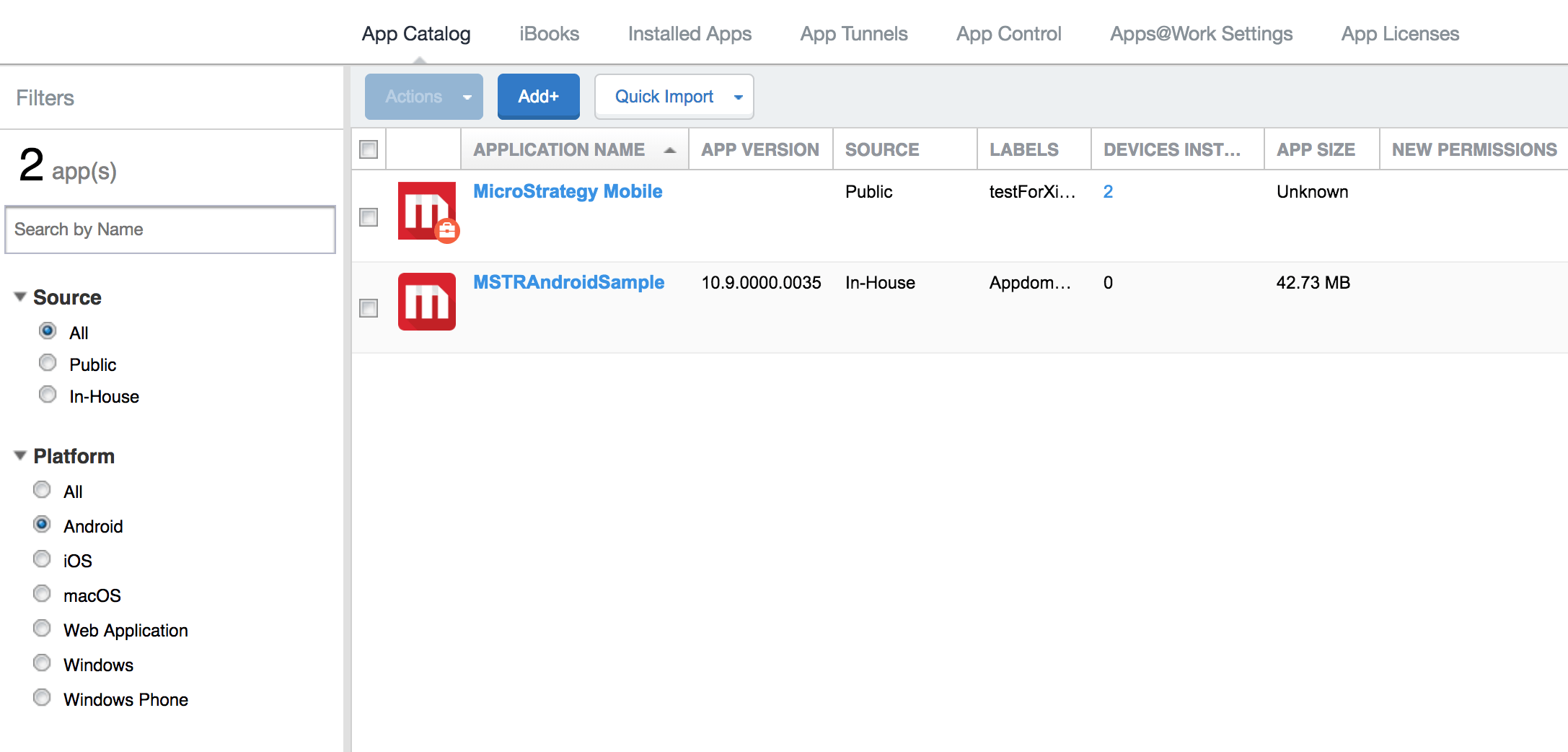Open the MicroStrategy Mobile app link

(x=568, y=191)
